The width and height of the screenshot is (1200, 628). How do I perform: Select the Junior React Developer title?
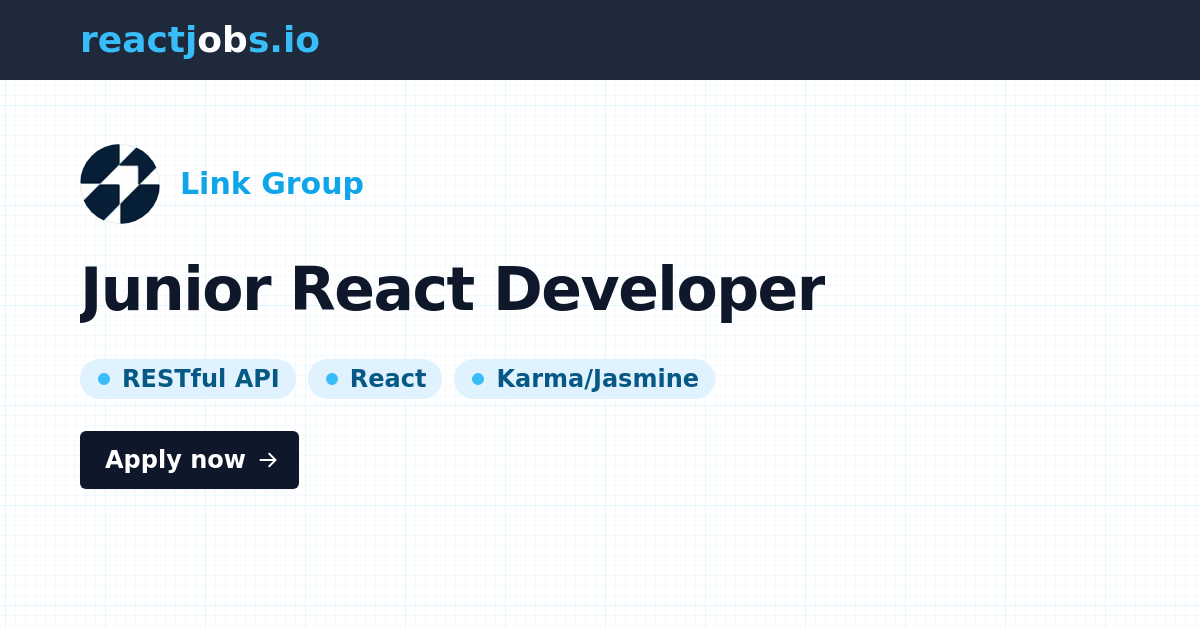coord(452,290)
